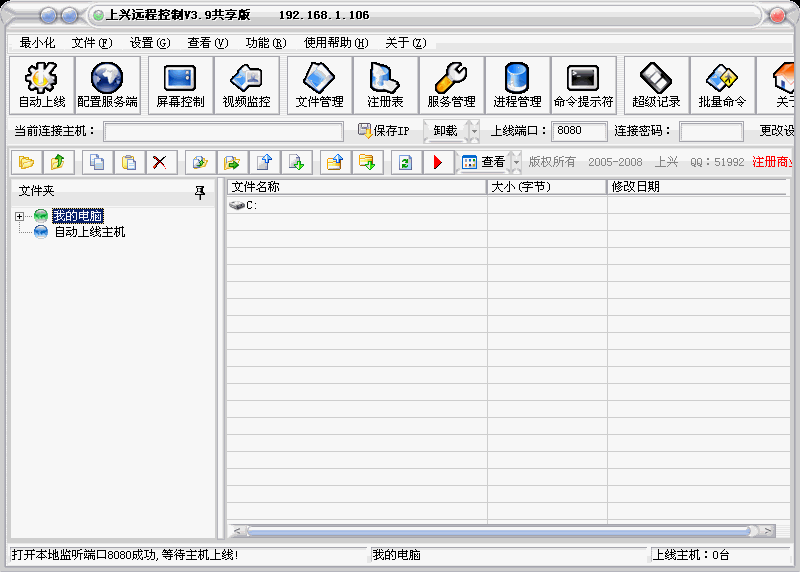Open 屏幕控制 screen control tool

click(x=180, y=85)
